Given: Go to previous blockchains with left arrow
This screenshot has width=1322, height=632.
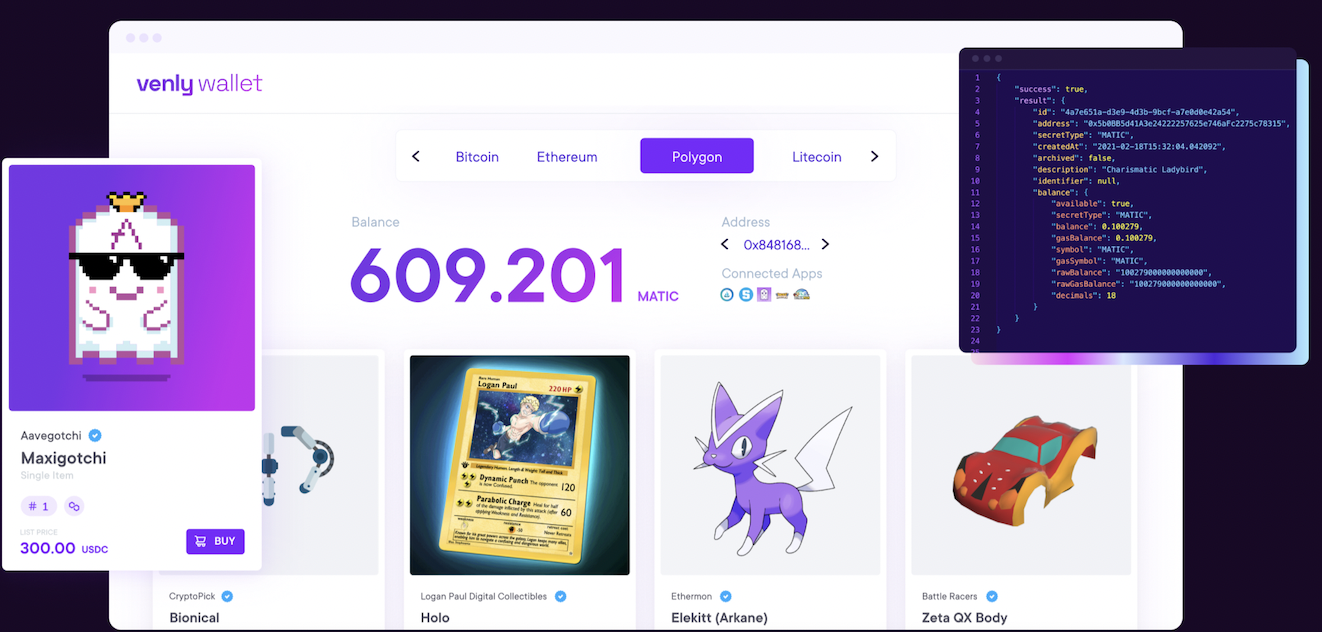Looking at the screenshot, I should coord(416,156).
